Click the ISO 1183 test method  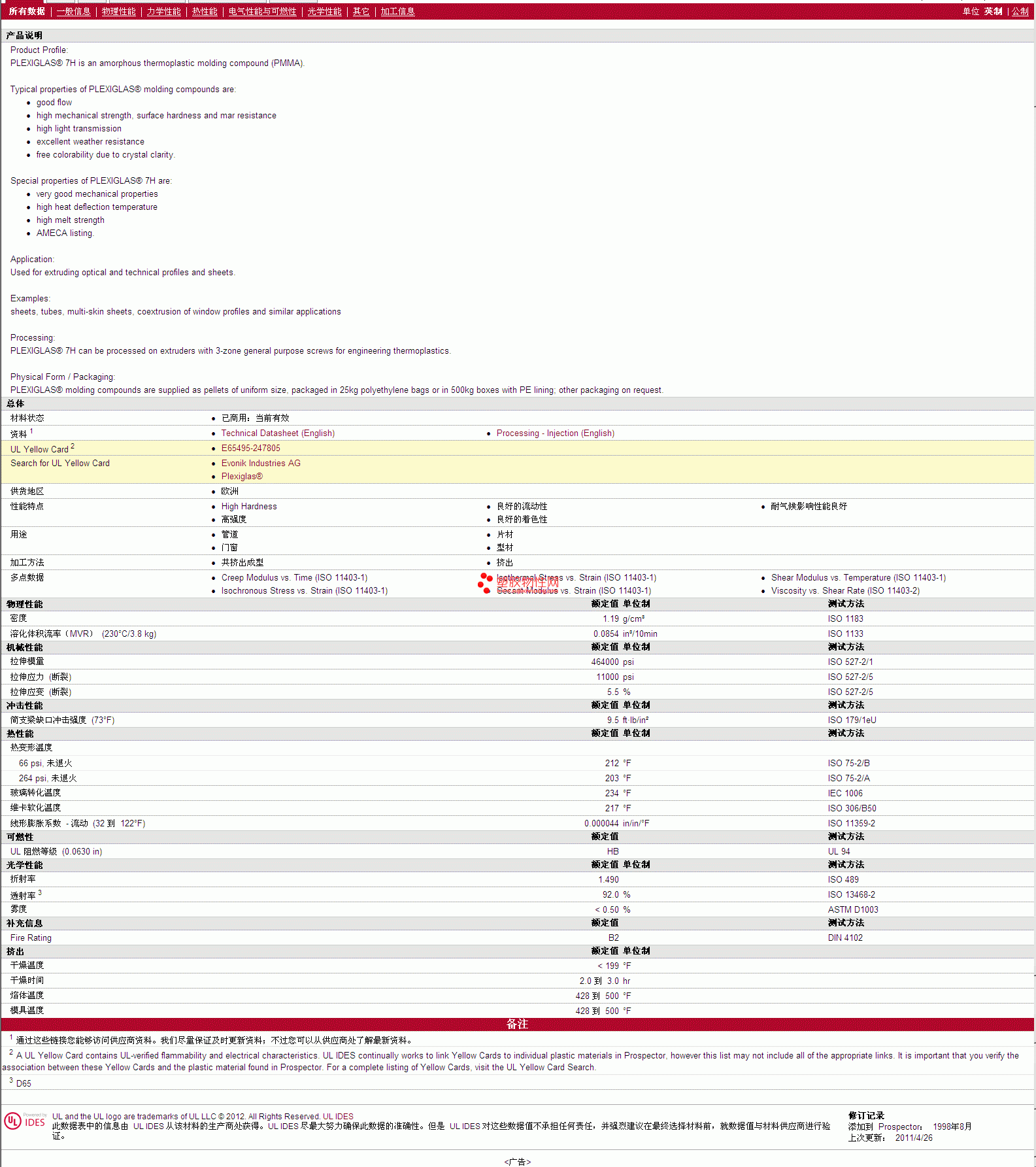click(845, 619)
